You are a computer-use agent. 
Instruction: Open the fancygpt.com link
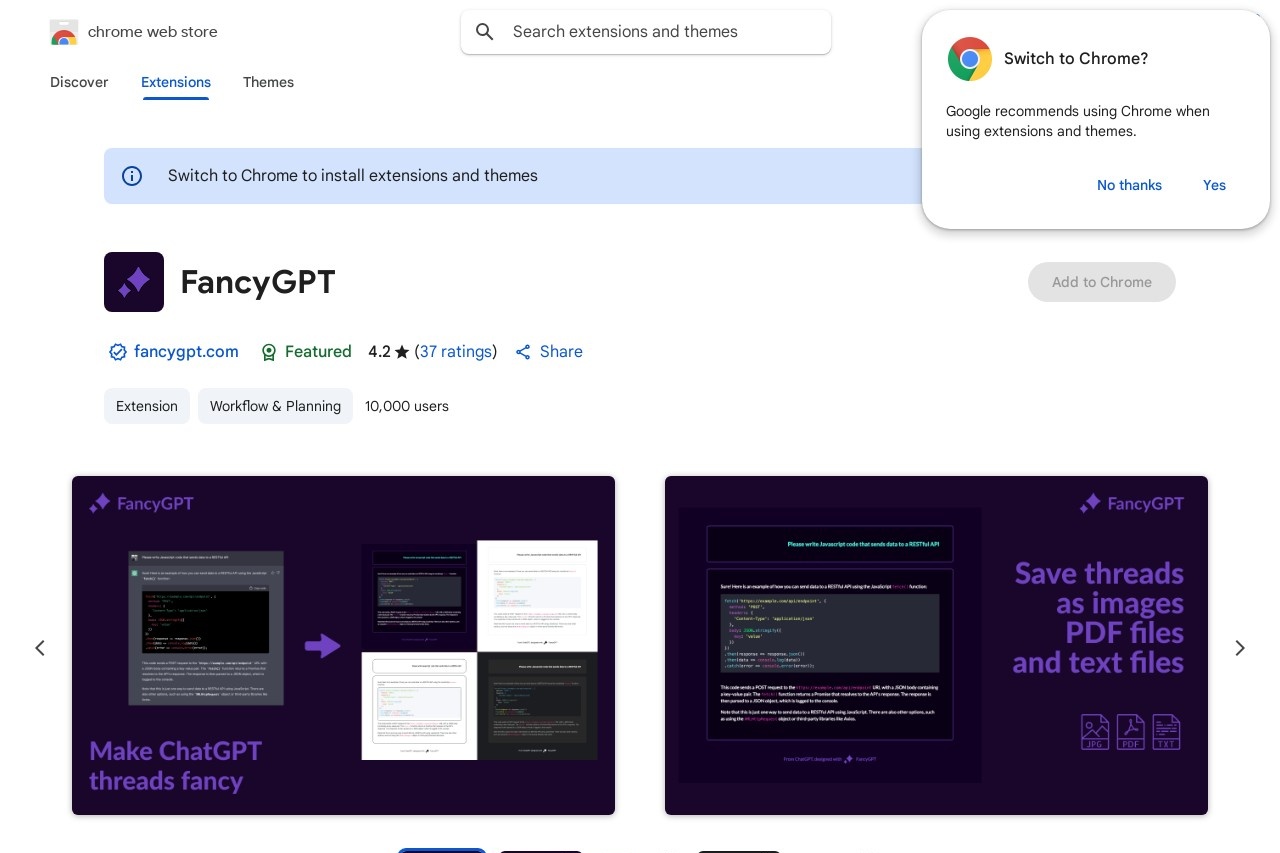[186, 352]
